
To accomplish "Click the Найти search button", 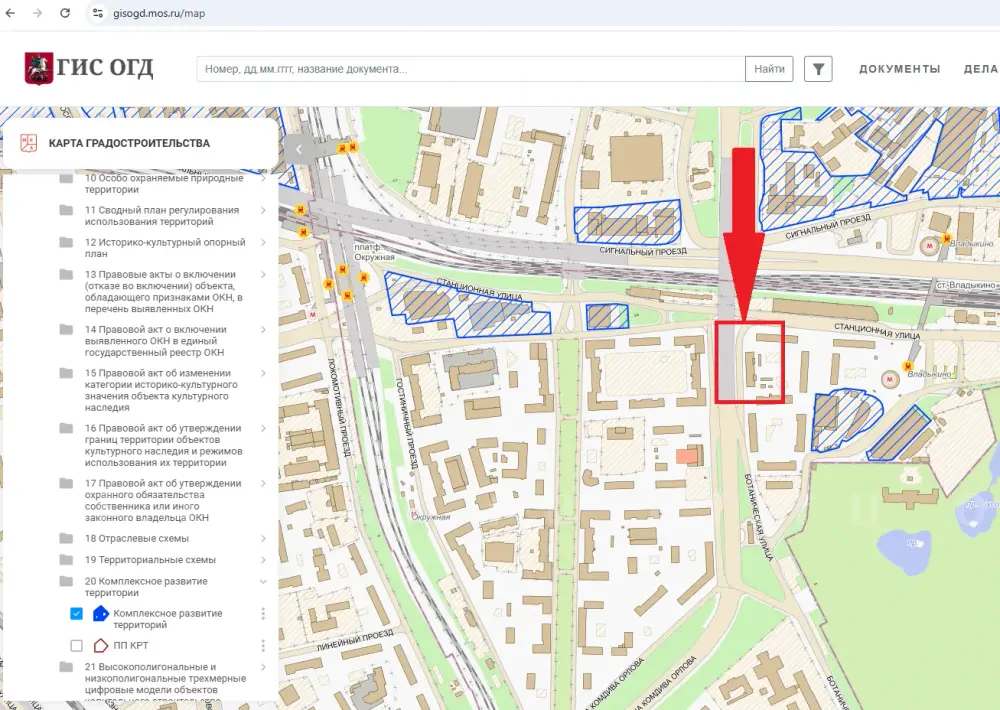I will (769, 69).
